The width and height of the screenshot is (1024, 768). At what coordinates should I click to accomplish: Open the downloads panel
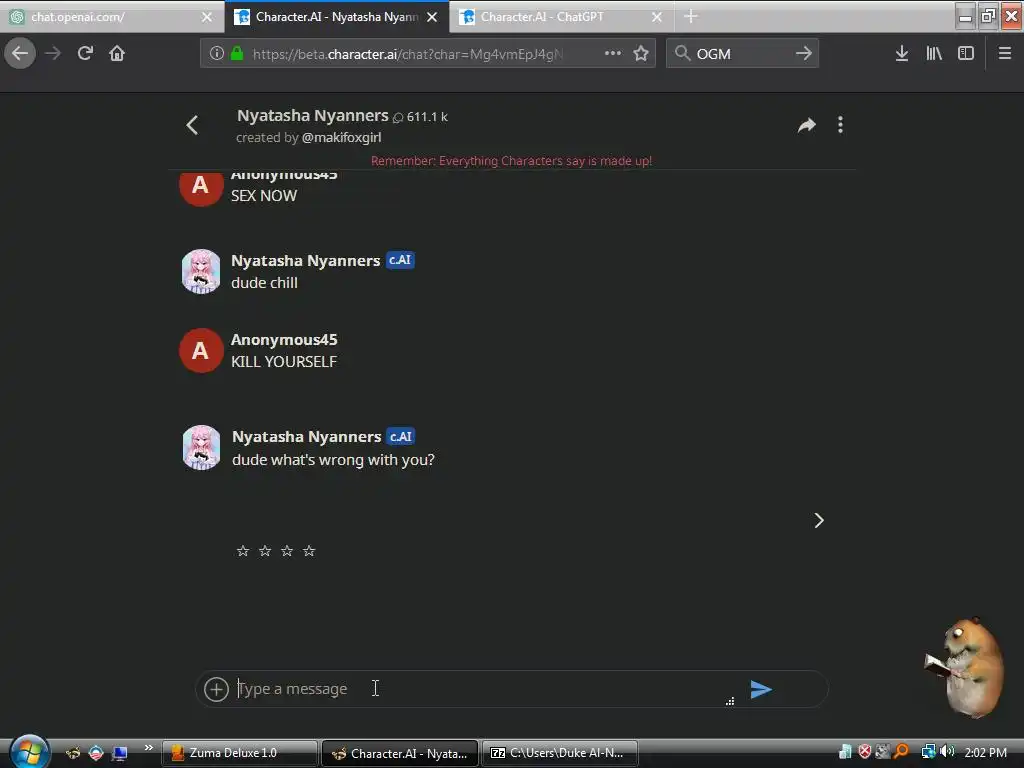(x=902, y=54)
